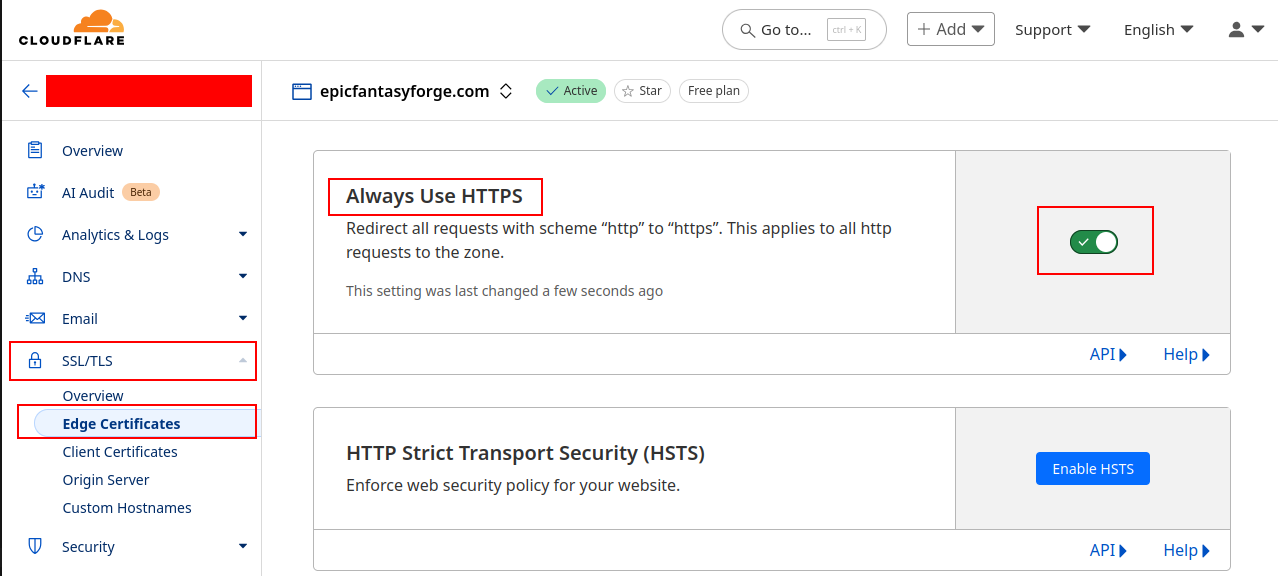This screenshot has height=576, width=1278.
Task: Click the Cloudflare logo
Action: tap(71, 28)
